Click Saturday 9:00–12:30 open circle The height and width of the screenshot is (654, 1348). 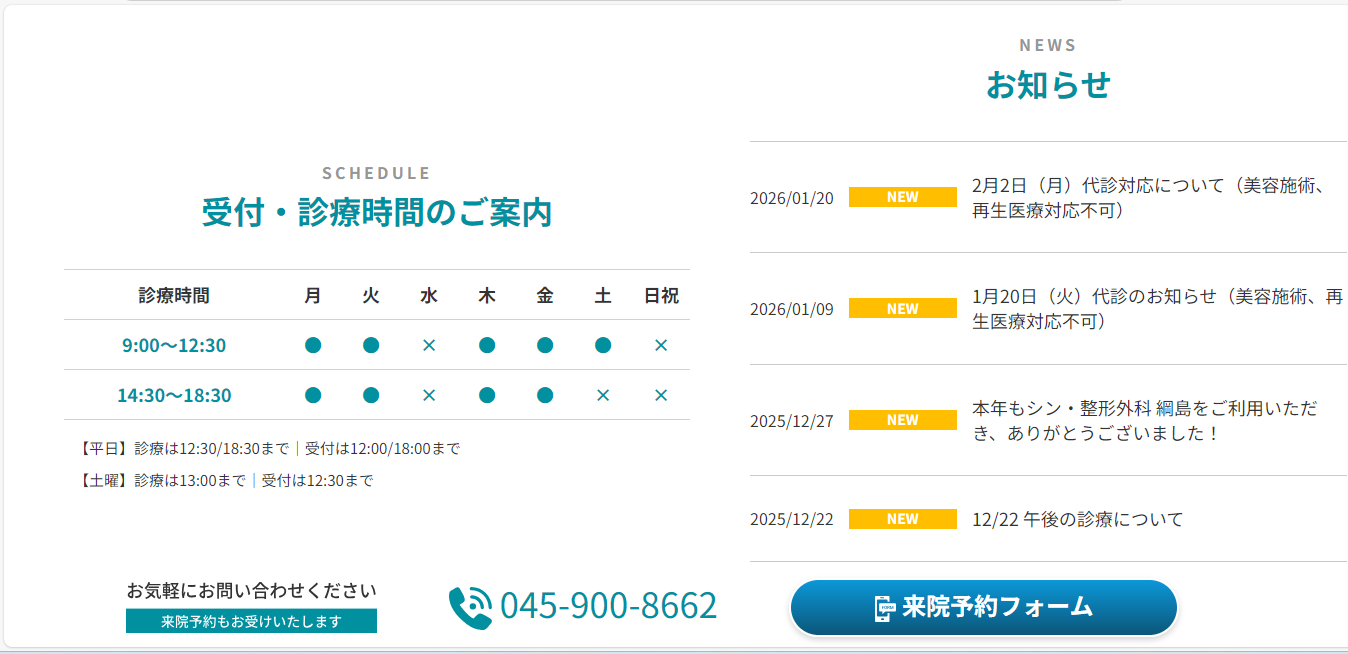point(603,345)
